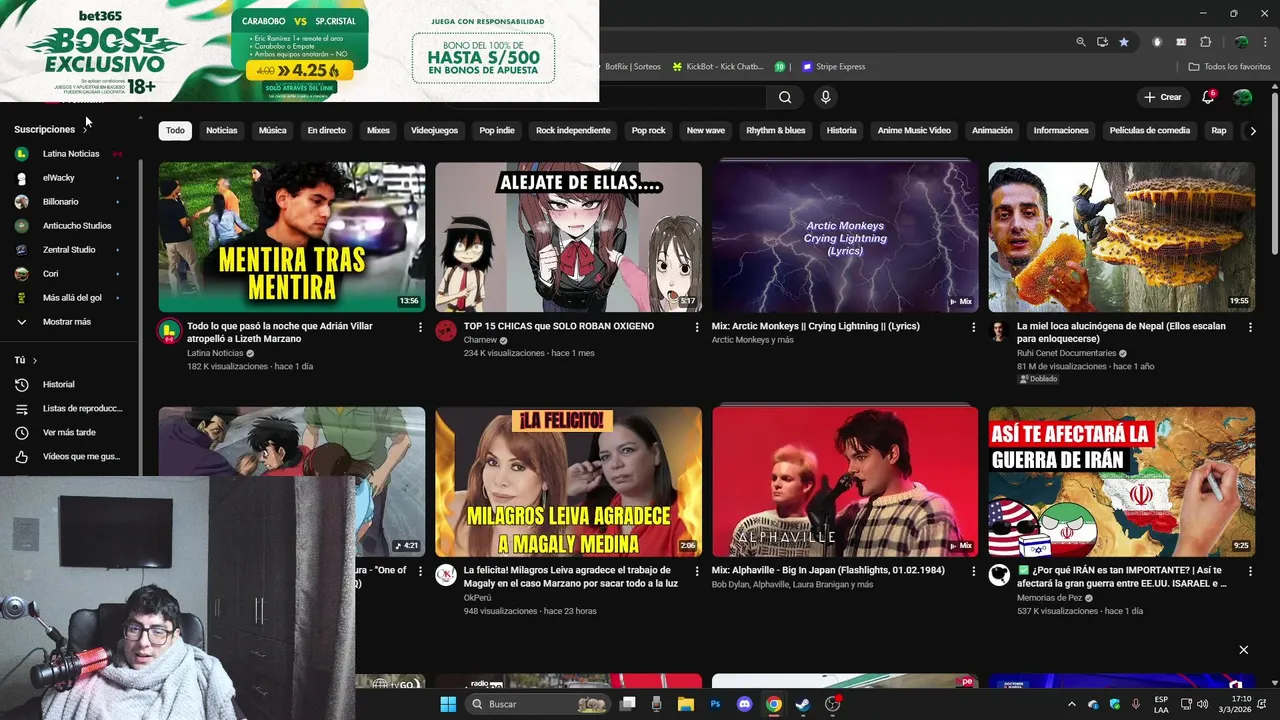Click the Latina Noticias channel avatar by the video
Screen dimensions: 1280x720
169,331
